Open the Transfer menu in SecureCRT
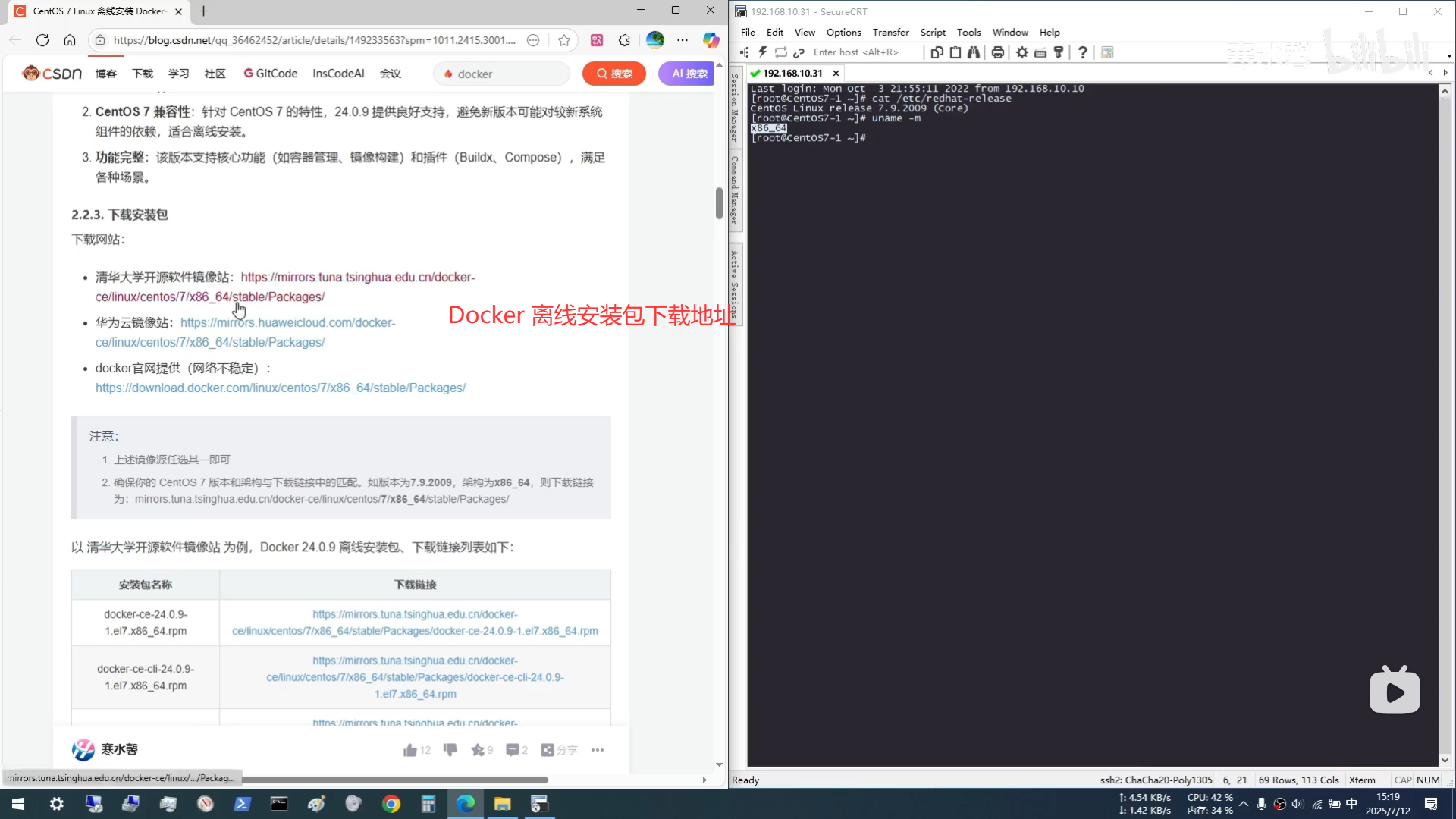The image size is (1456, 819). point(890,32)
